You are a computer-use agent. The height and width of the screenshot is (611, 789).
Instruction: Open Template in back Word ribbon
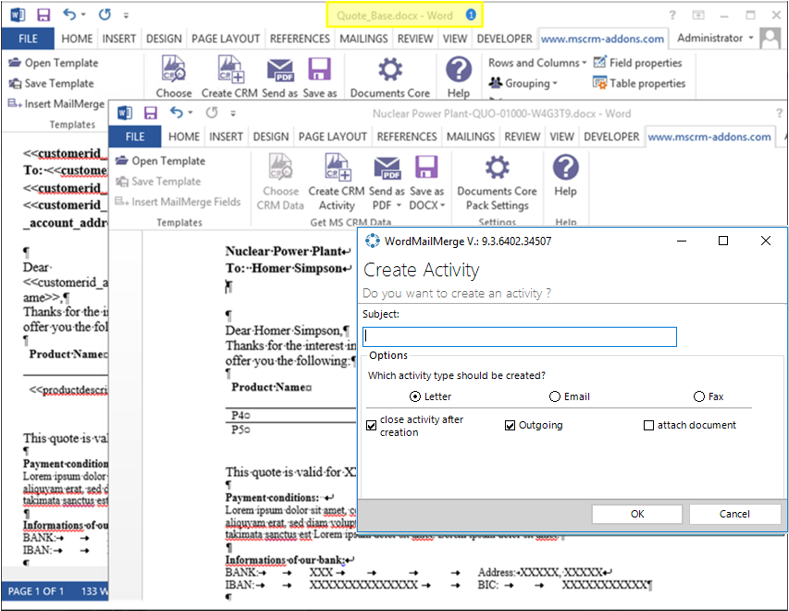click(54, 63)
